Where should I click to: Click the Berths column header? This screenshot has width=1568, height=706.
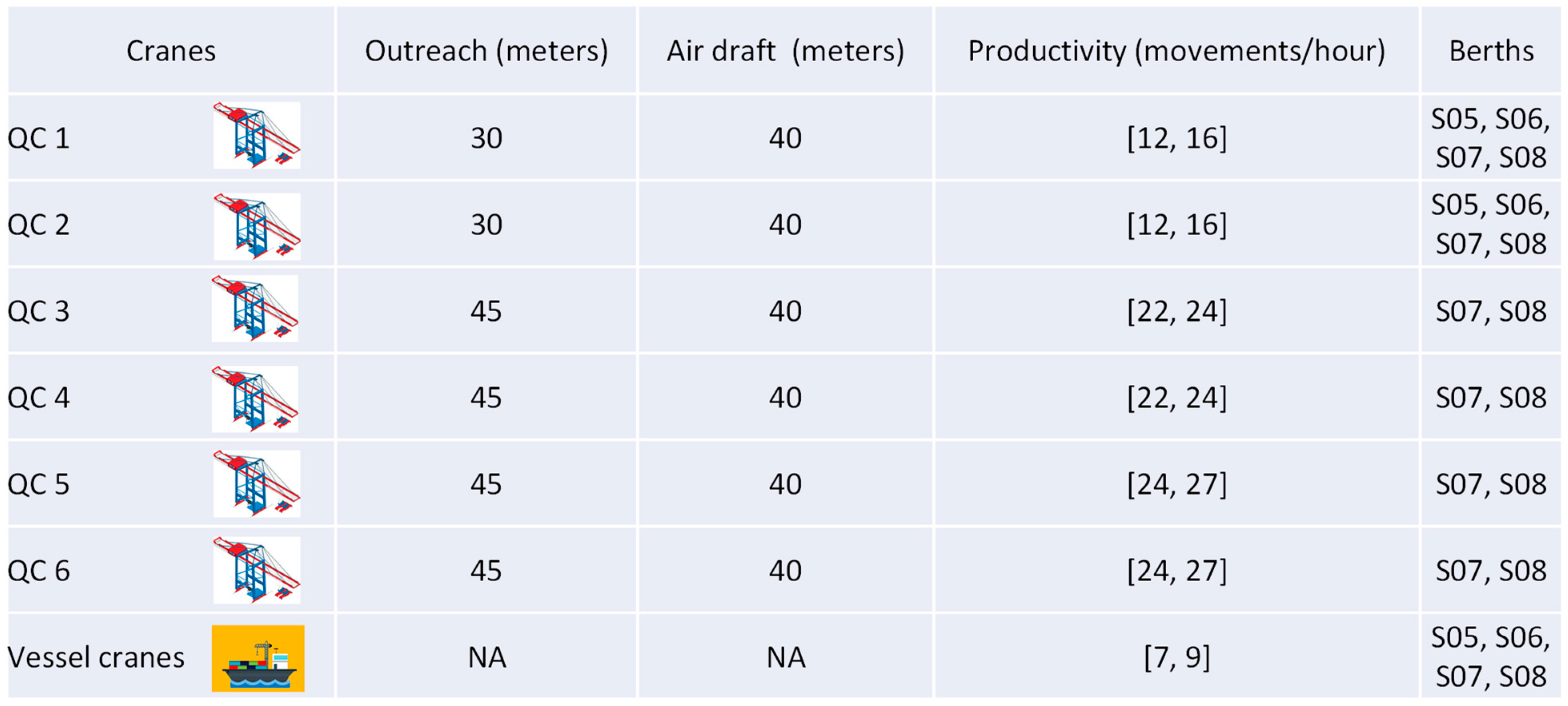tap(1491, 51)
